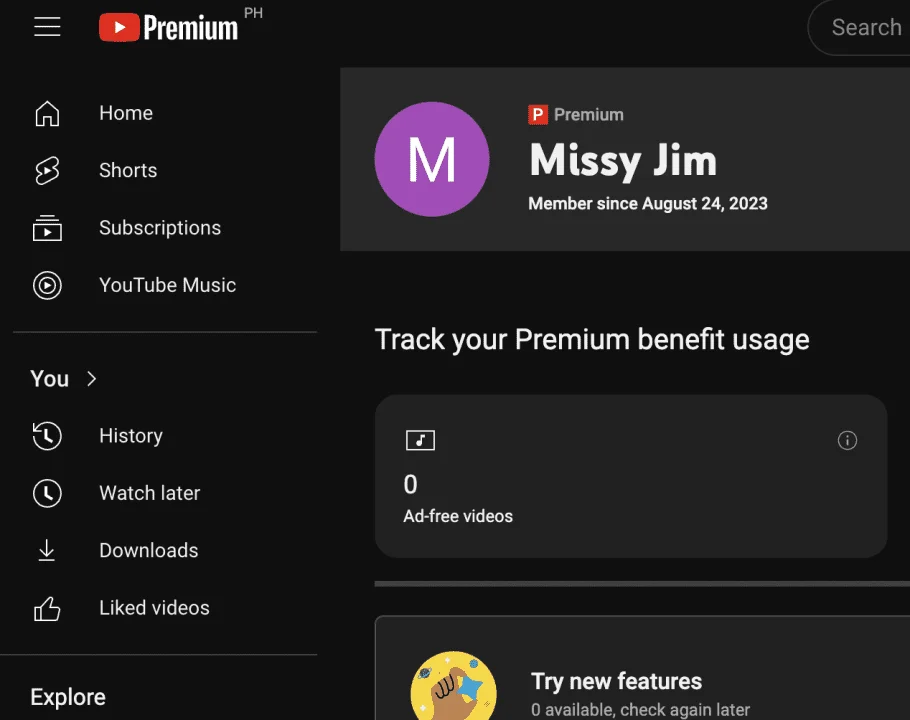
Task: Click the Try new features heading
Action: (x=616, y=682)
